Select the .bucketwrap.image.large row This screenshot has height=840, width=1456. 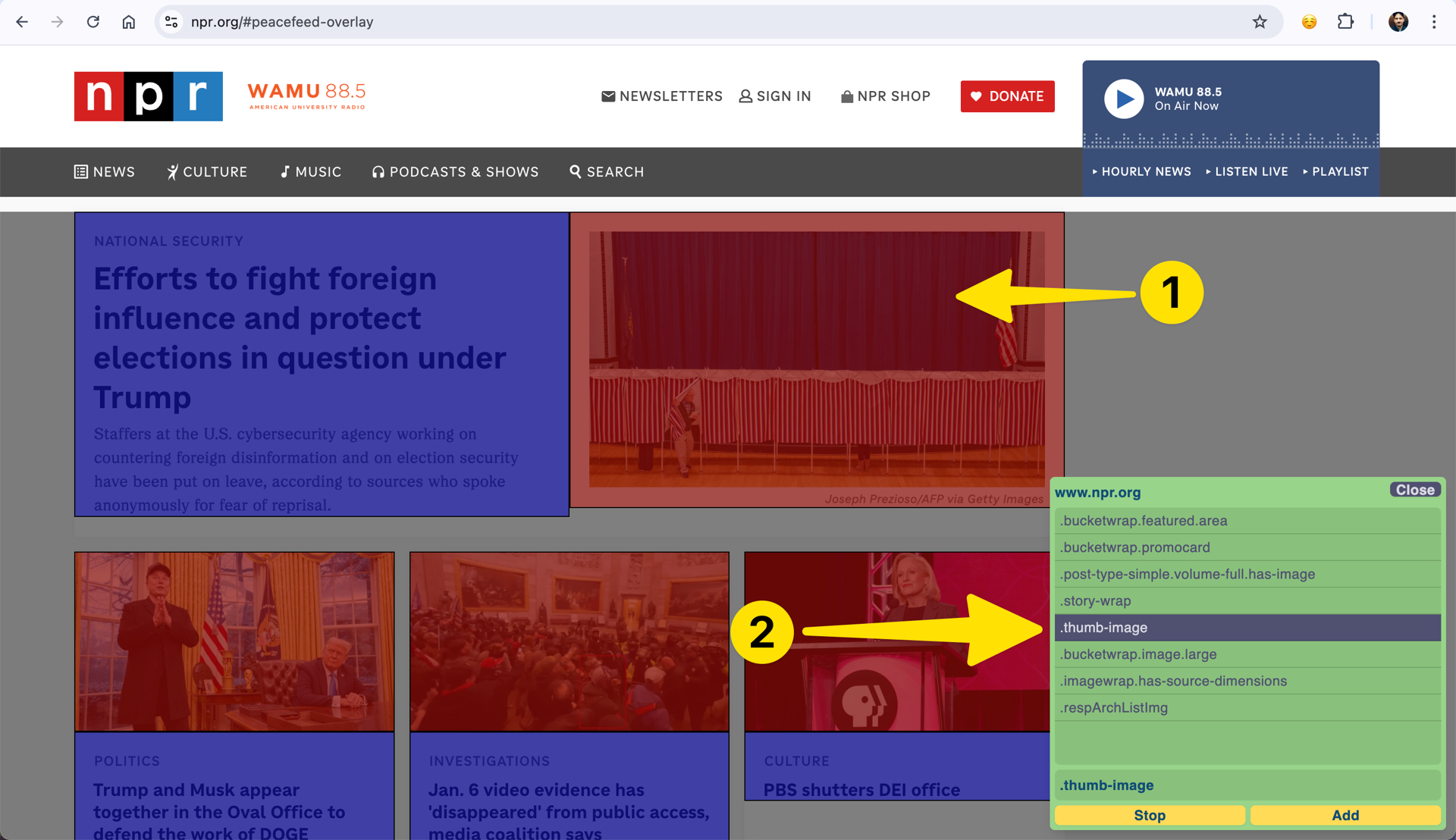pos(1247,654)
